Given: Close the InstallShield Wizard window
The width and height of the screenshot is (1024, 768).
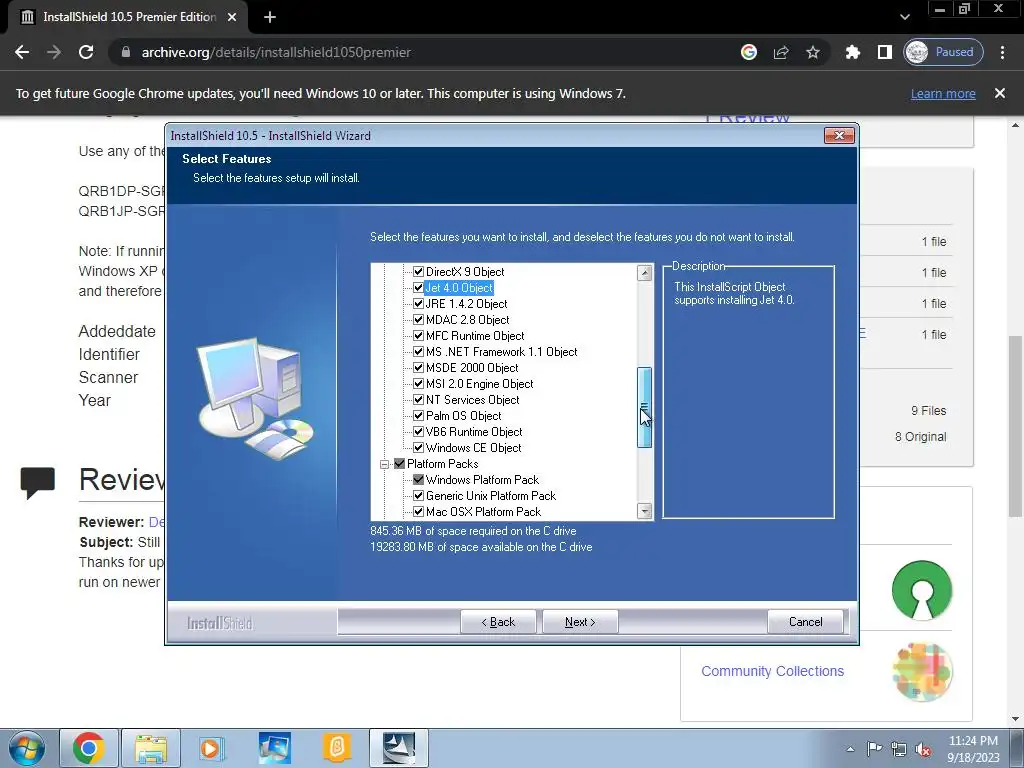Looking at the screenshot, I should [x=839, y=135].
